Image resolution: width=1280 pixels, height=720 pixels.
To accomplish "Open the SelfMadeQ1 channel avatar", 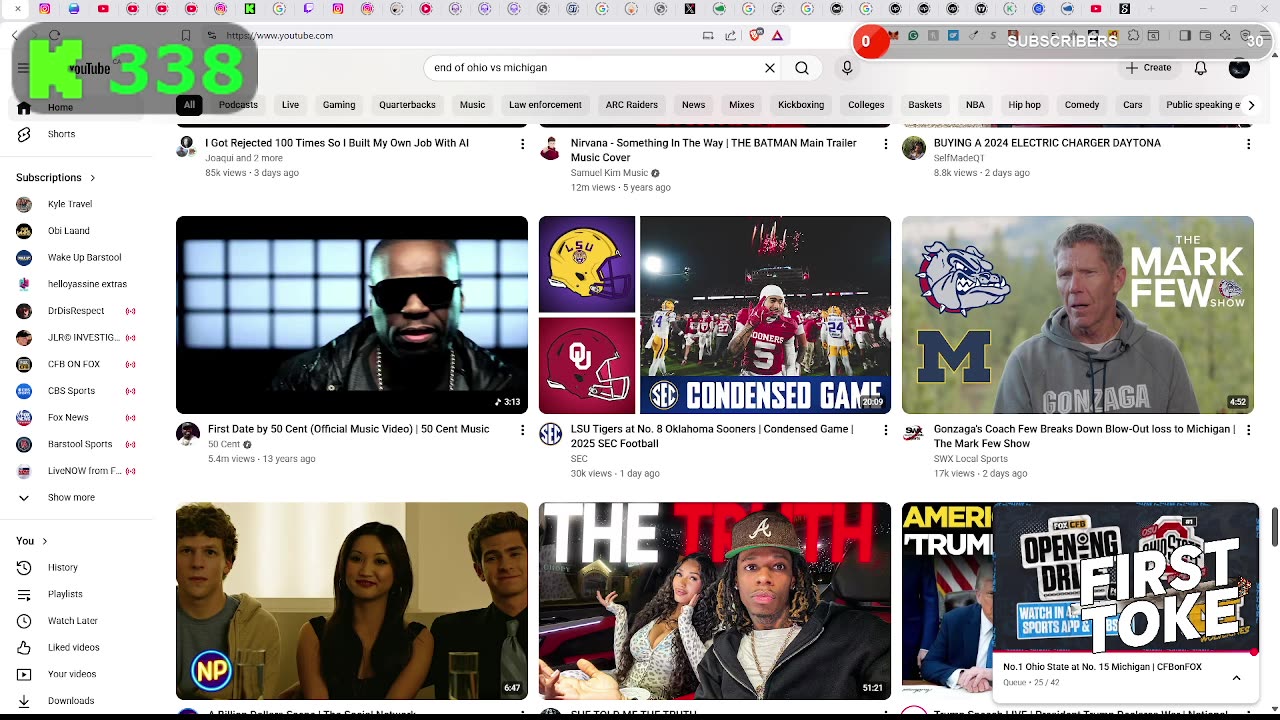I will pyautogui.click(x=913, y=148).
